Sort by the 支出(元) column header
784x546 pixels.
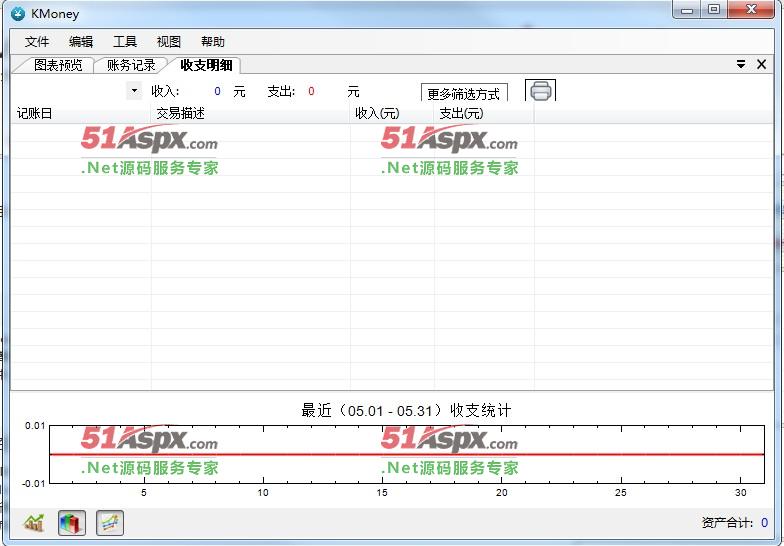pyautogui.click(x=484, y=114)
